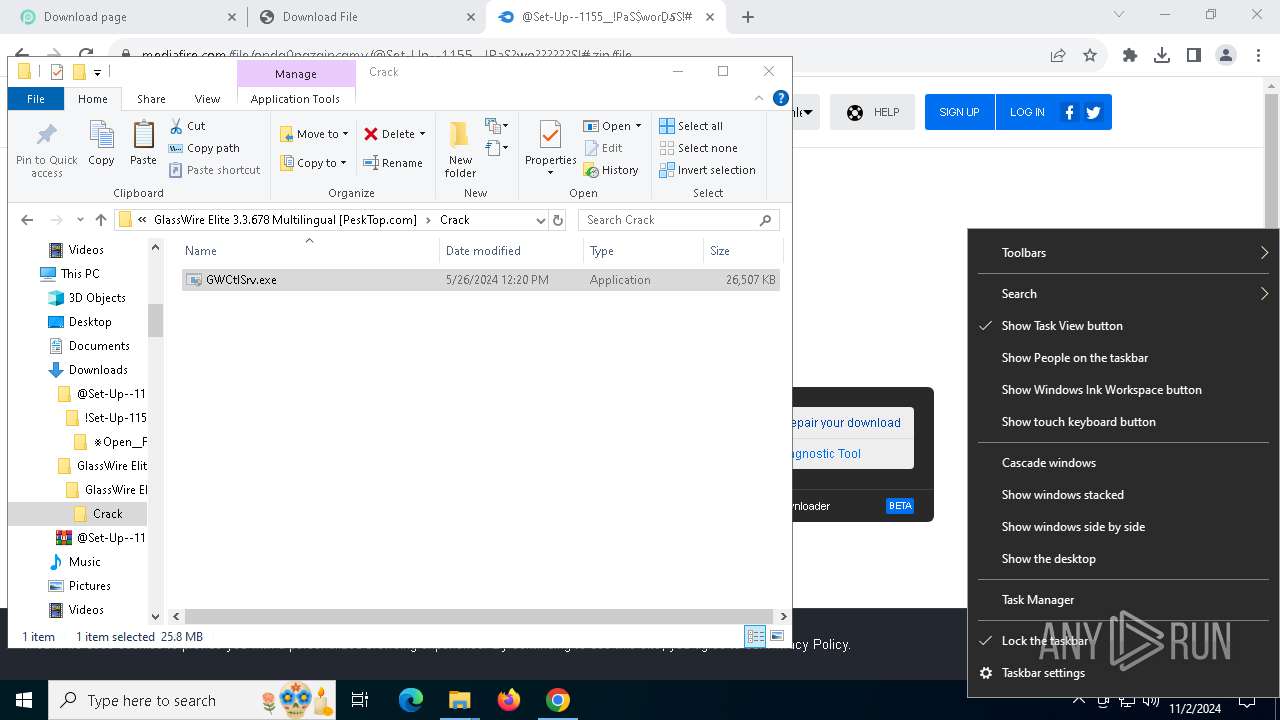
Task: Open Firefox from the taskbar
Action: [508, 700]
